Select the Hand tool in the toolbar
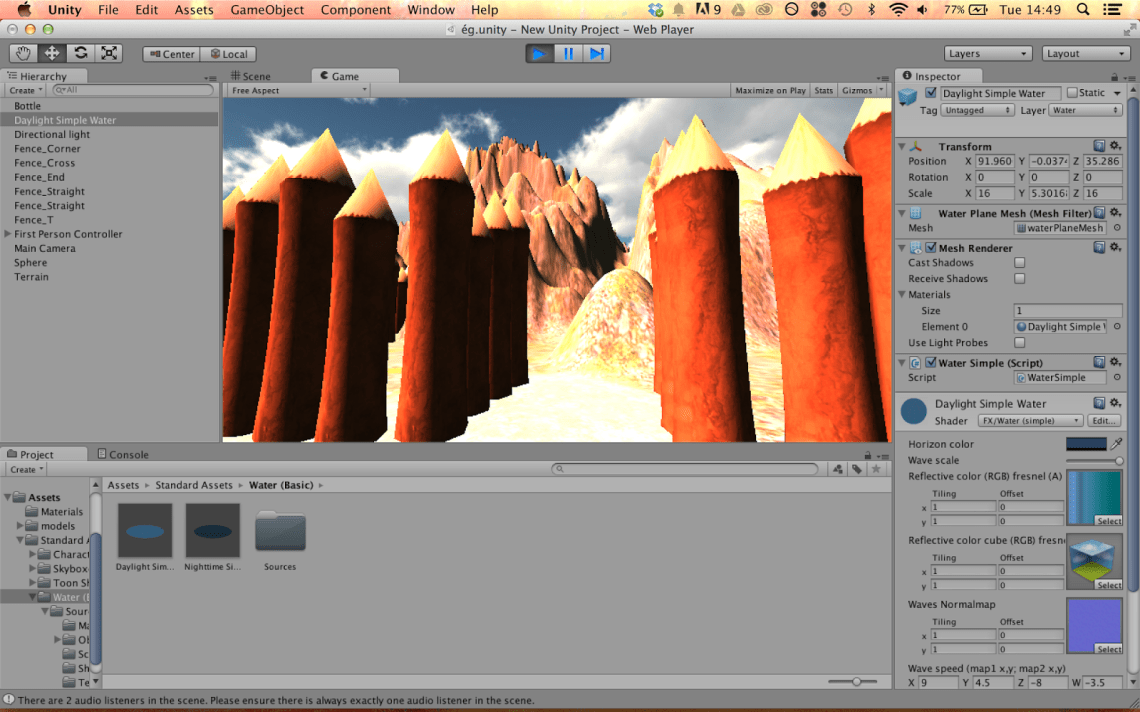 (22, 53)
